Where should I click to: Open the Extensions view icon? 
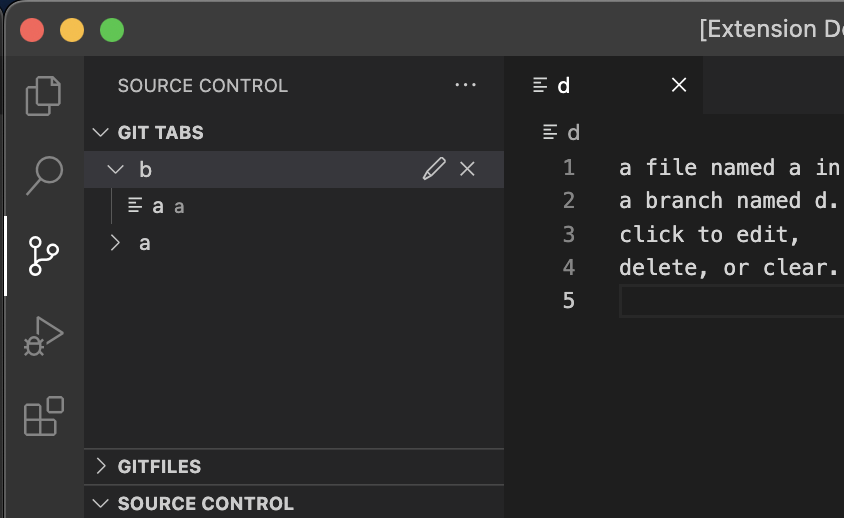(44, 416)
